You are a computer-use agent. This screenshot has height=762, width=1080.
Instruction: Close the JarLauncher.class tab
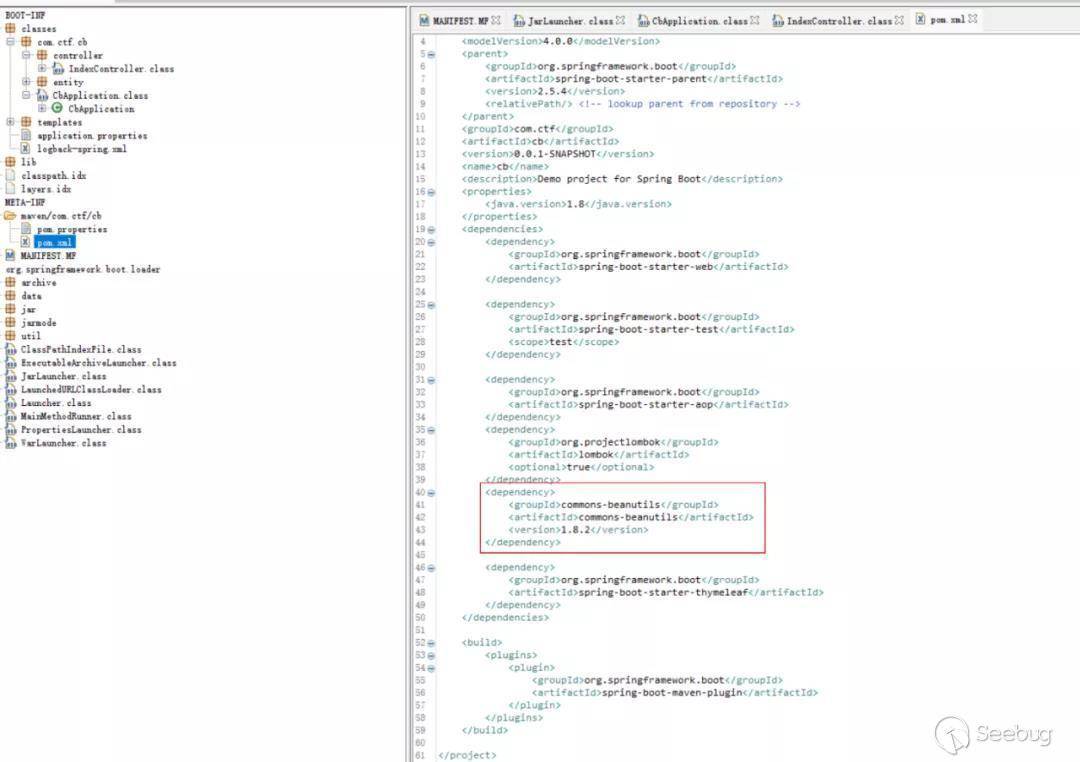621,20
